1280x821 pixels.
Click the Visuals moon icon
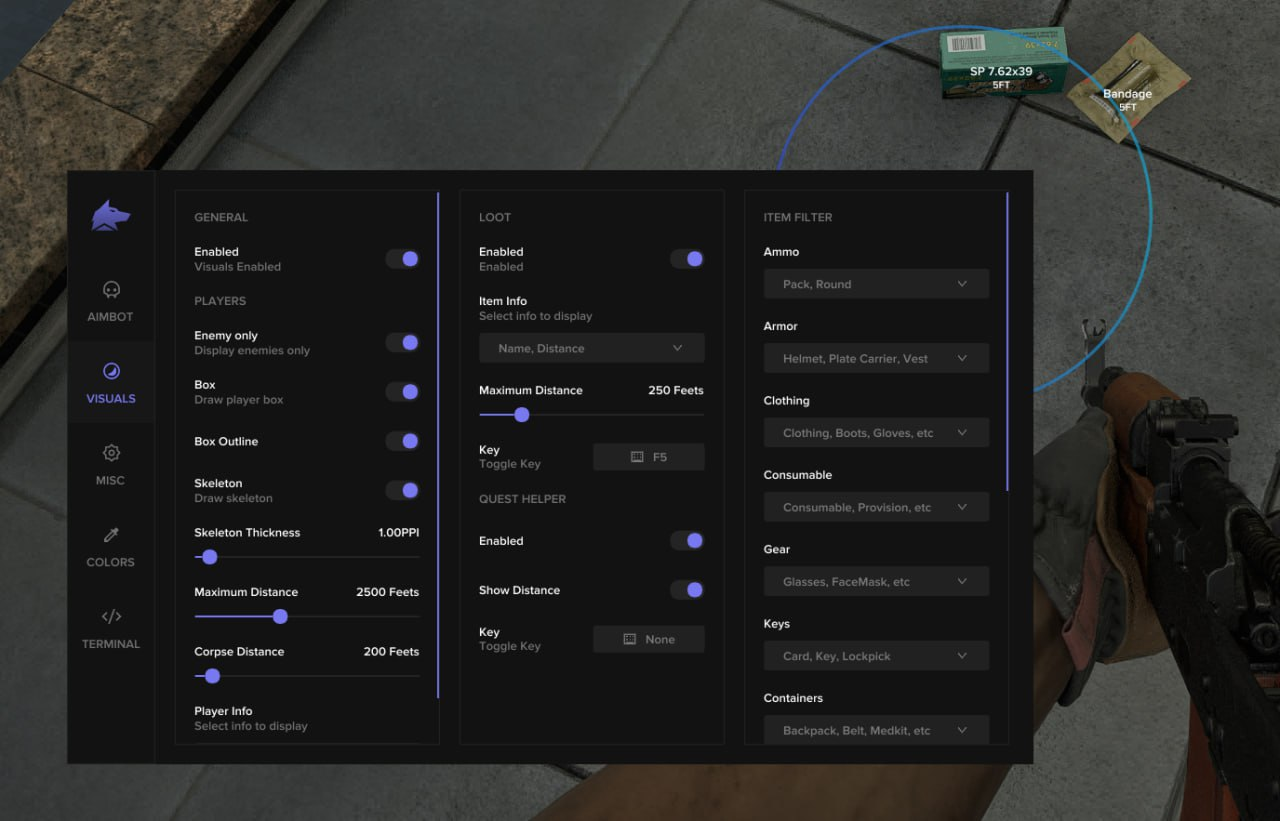tap(111, 371)
